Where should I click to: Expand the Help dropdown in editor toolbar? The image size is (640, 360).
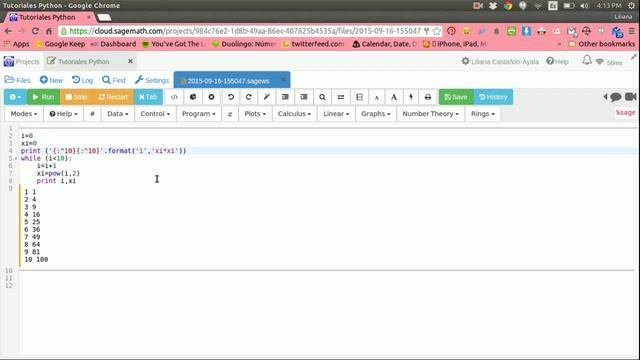[x=63, y=114]
